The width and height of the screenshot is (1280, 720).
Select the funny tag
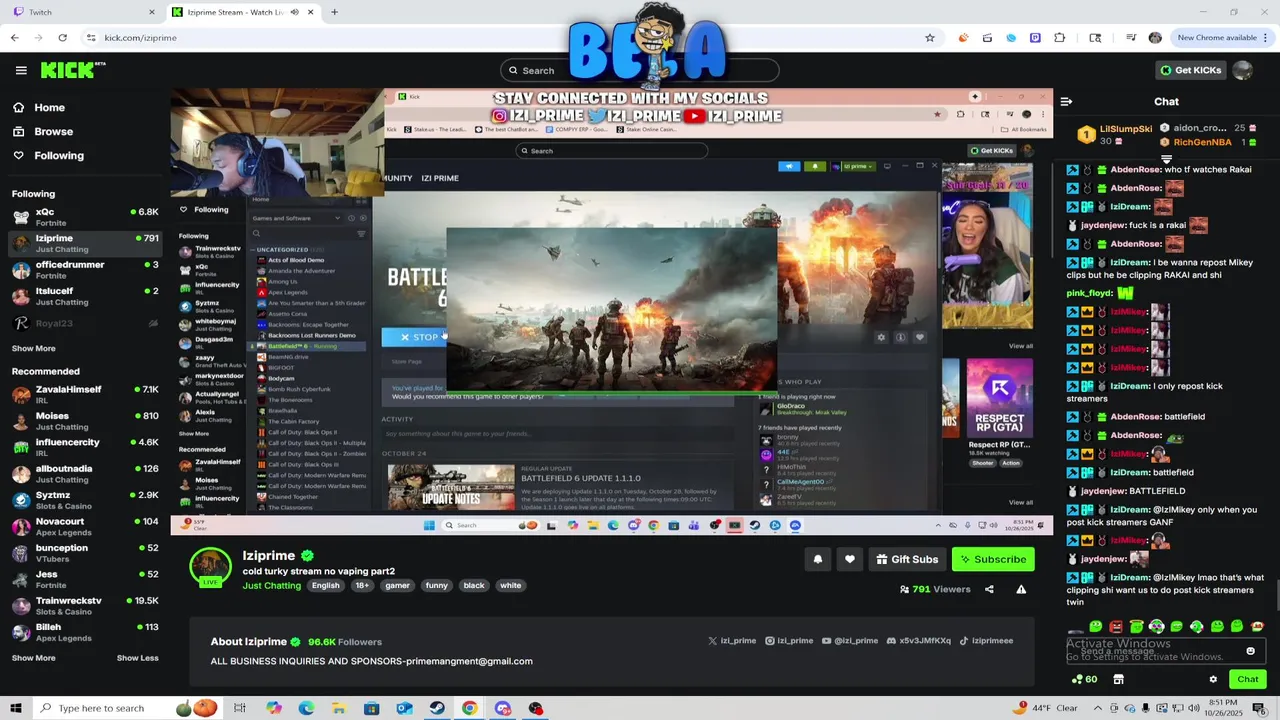tap(436, 585)
